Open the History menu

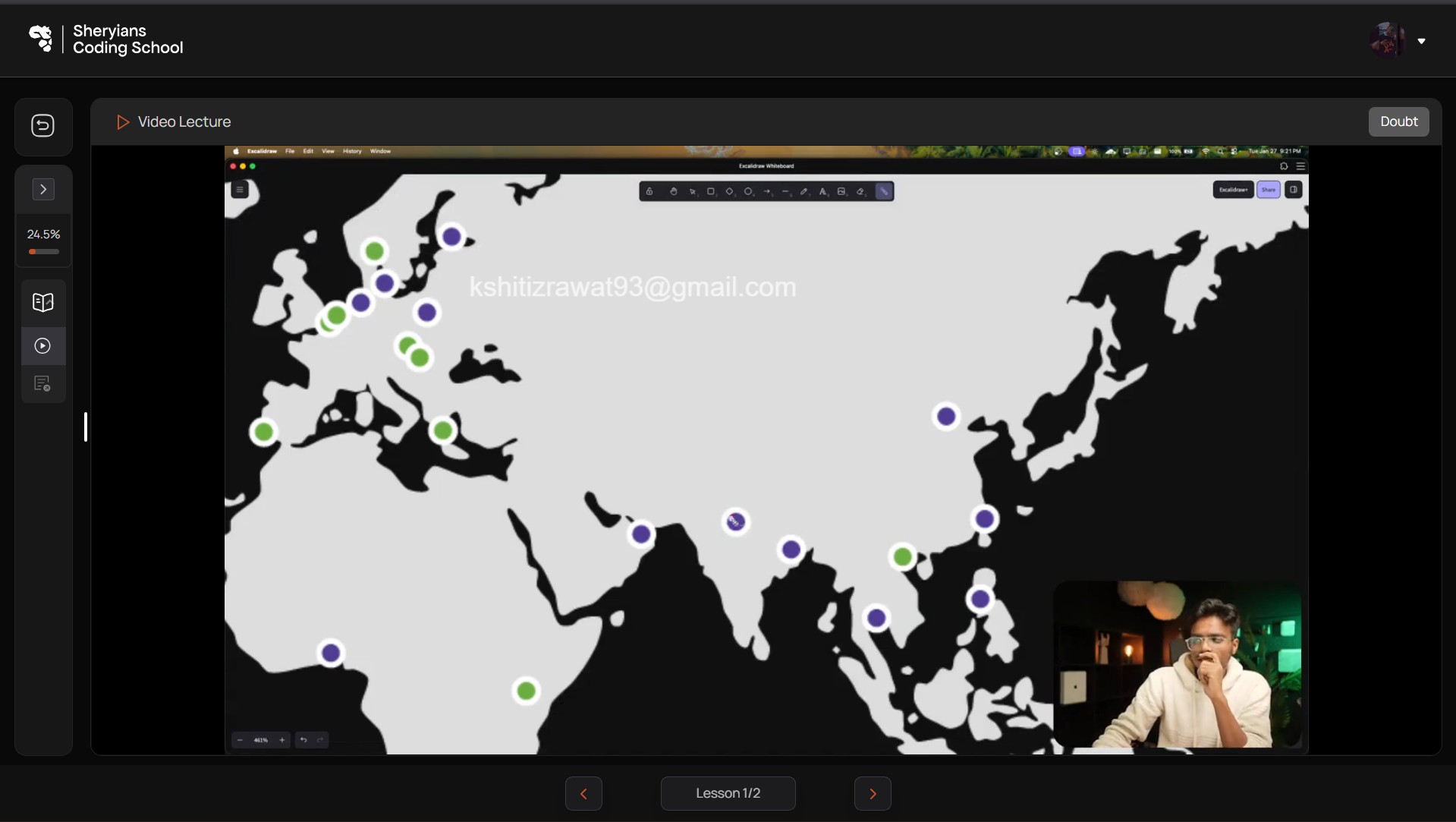(x=352, y=151)
